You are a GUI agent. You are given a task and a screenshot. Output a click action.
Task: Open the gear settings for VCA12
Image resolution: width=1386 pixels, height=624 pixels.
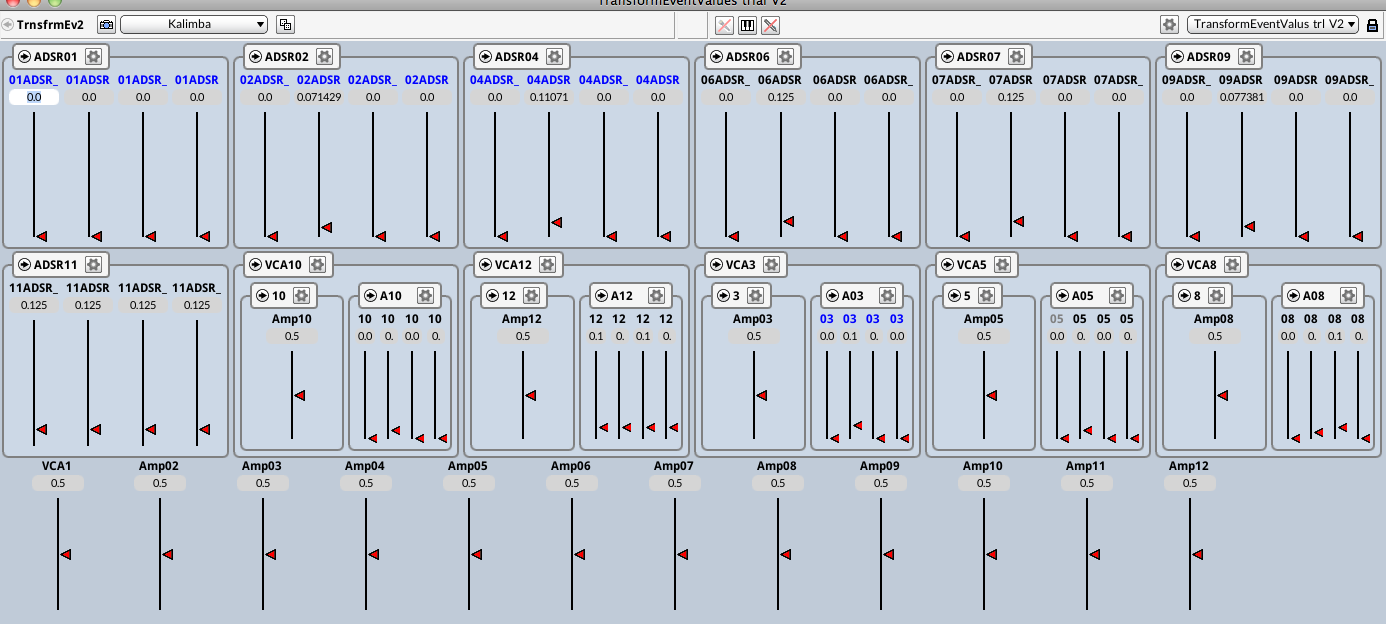(547, 265)
